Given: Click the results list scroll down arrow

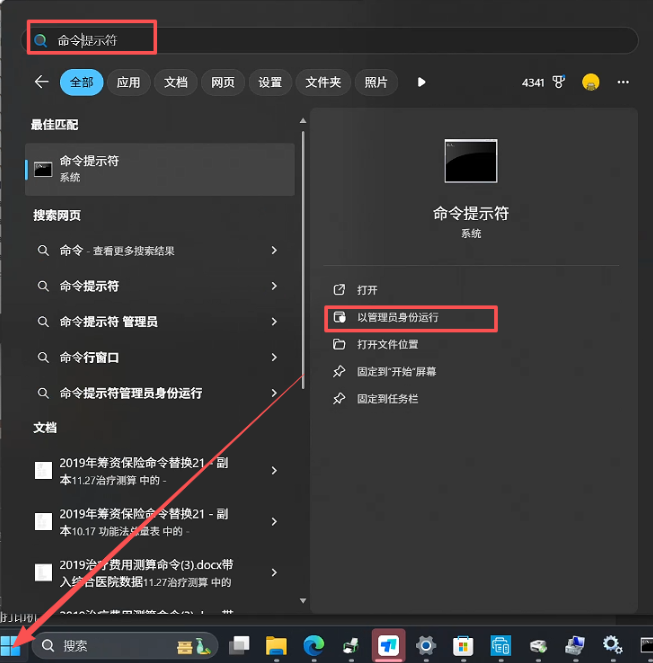Looking at the screenshot, I should [303, 600].
